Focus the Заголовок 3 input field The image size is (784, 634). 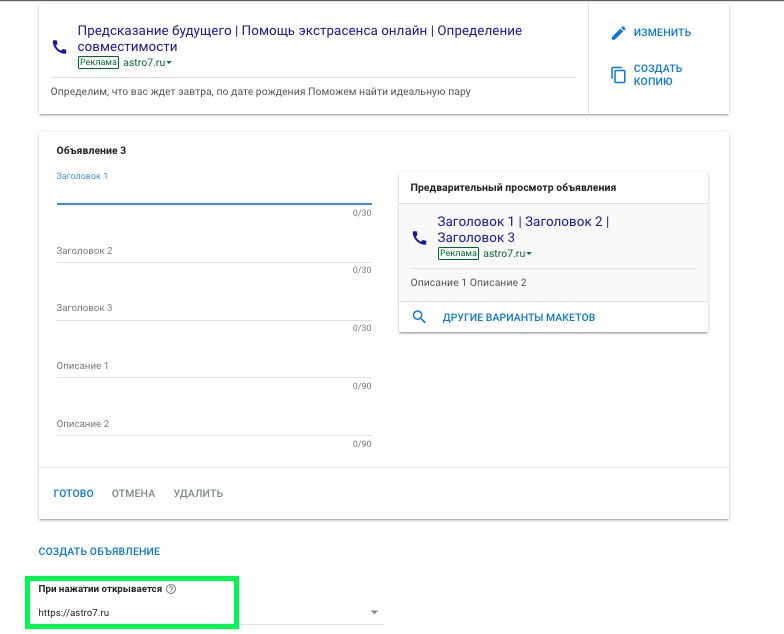tap(214, 308)
